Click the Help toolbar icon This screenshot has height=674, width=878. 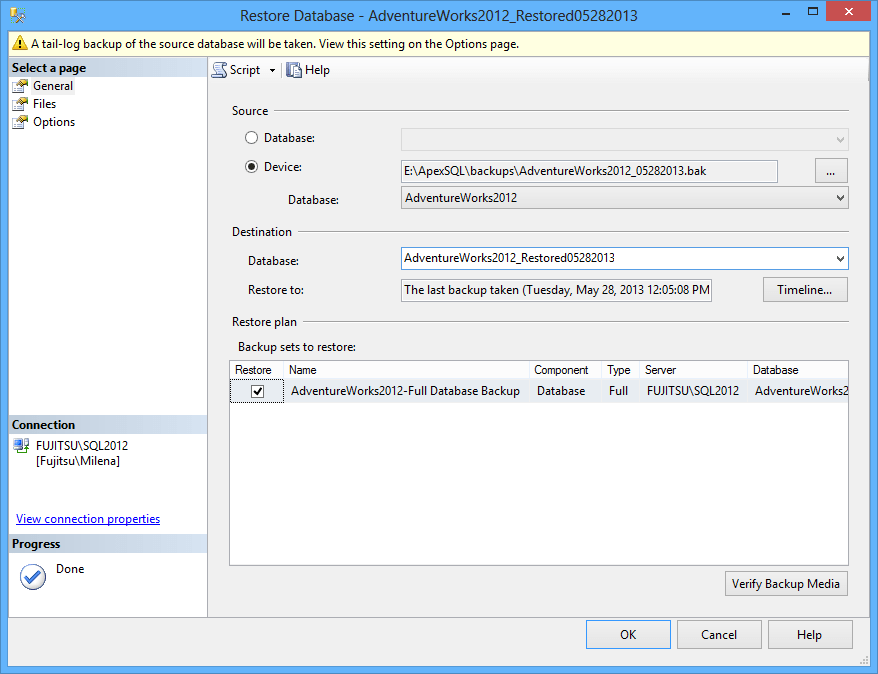[x=293, y=69]
